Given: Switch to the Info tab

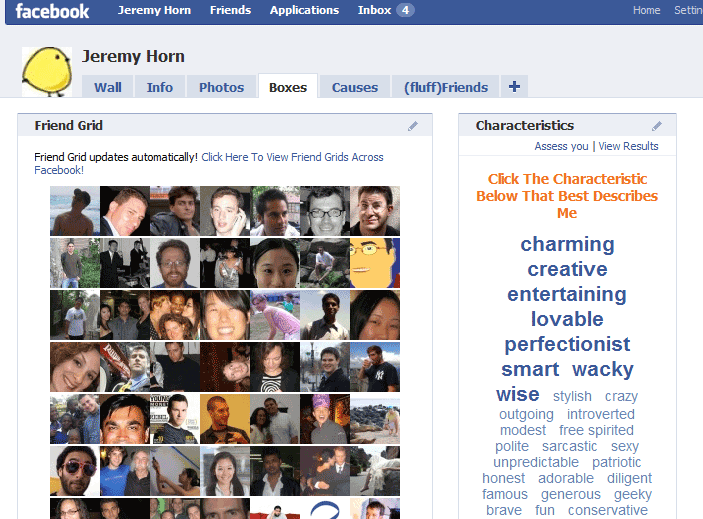Looking at the screenshot, I should (x=160, y=87).
